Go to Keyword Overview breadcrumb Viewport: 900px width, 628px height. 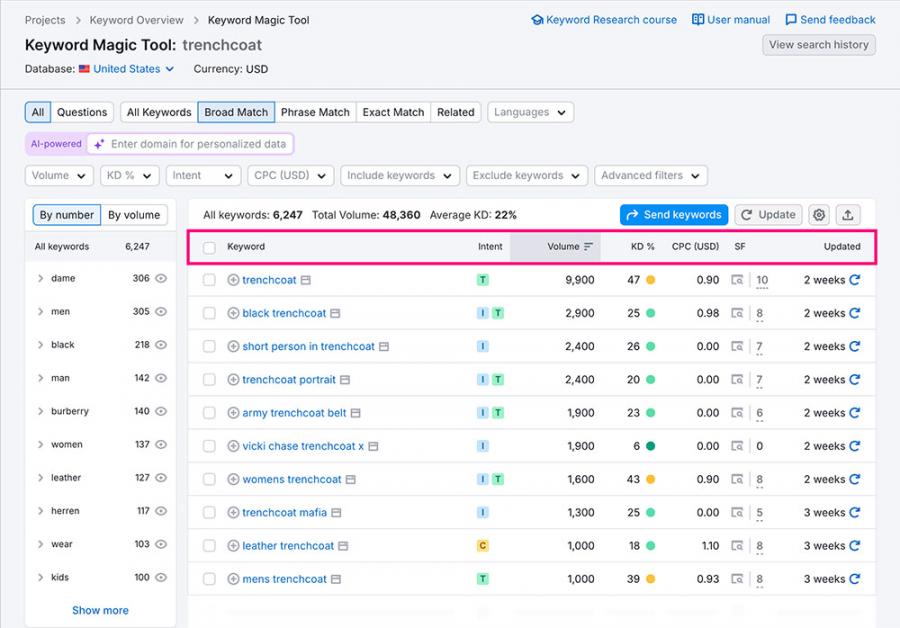click(137, 20)
